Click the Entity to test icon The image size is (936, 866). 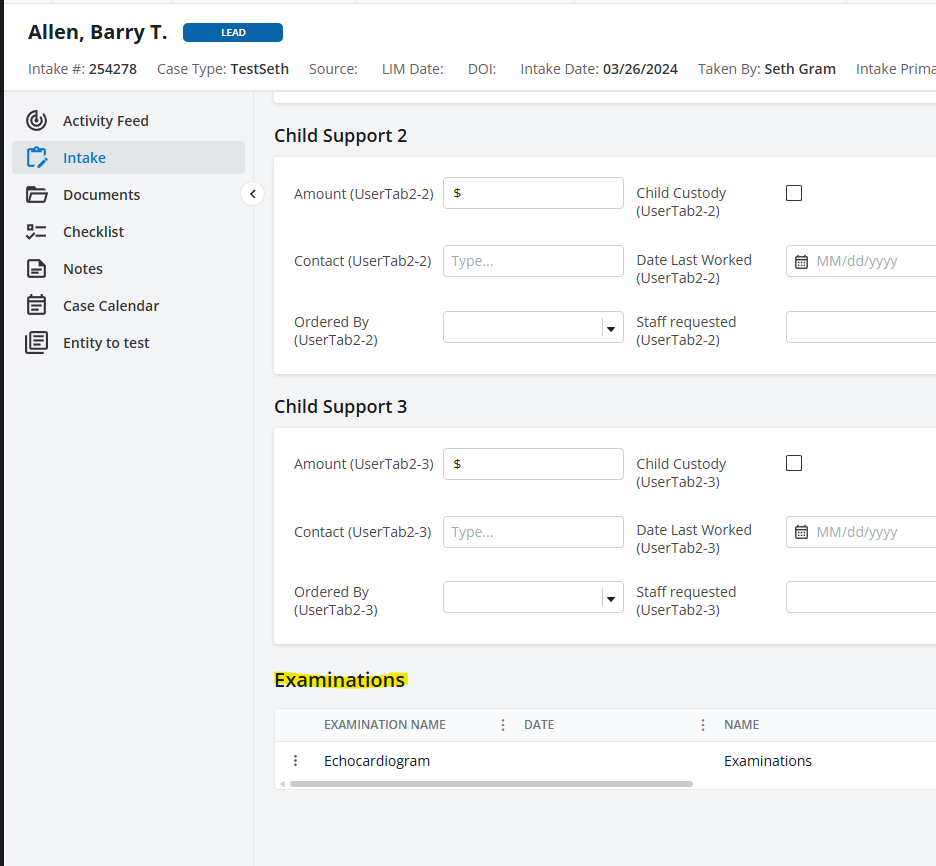coord(36,343)
